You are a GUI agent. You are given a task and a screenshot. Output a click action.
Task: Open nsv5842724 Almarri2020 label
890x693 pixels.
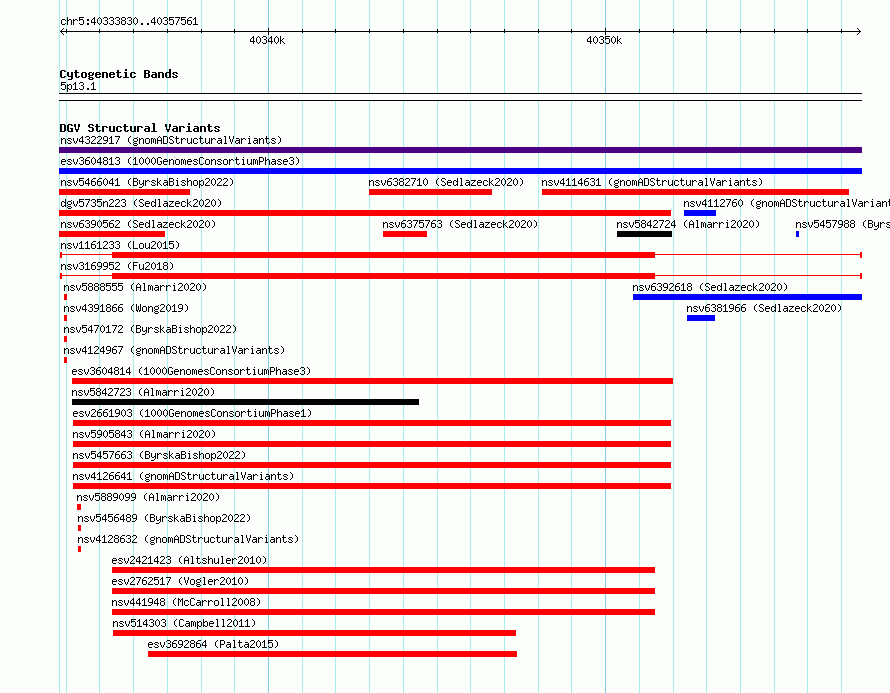tap(688, 224)
